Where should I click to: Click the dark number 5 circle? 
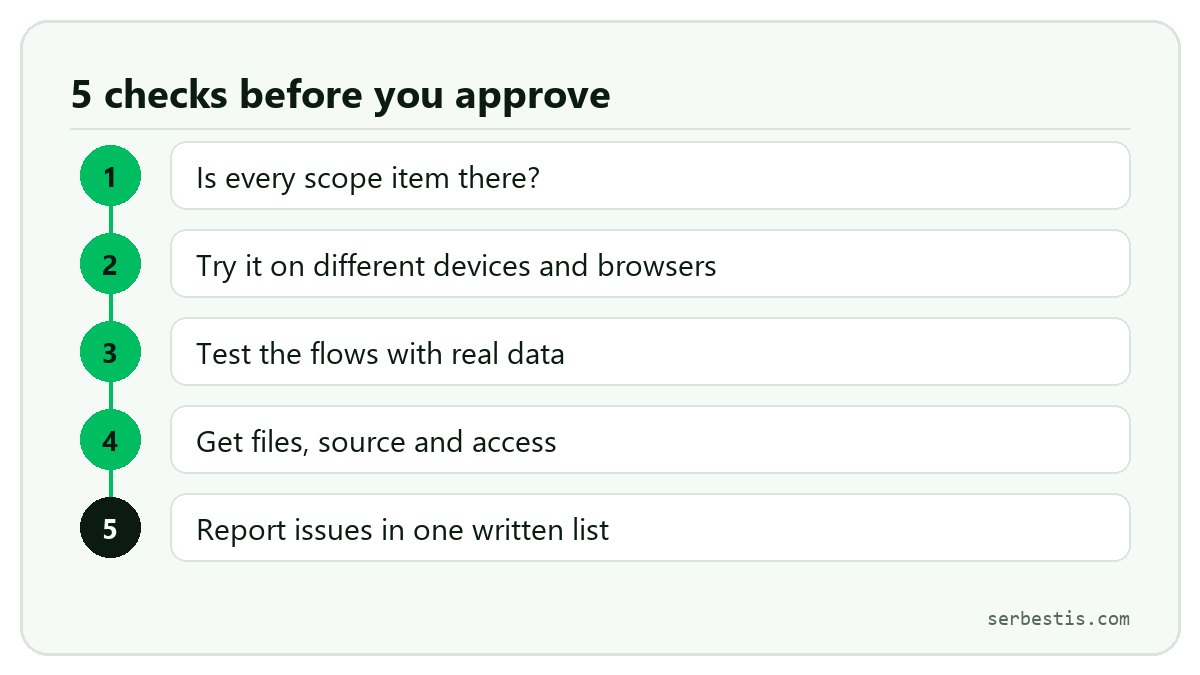coord(110,528)
